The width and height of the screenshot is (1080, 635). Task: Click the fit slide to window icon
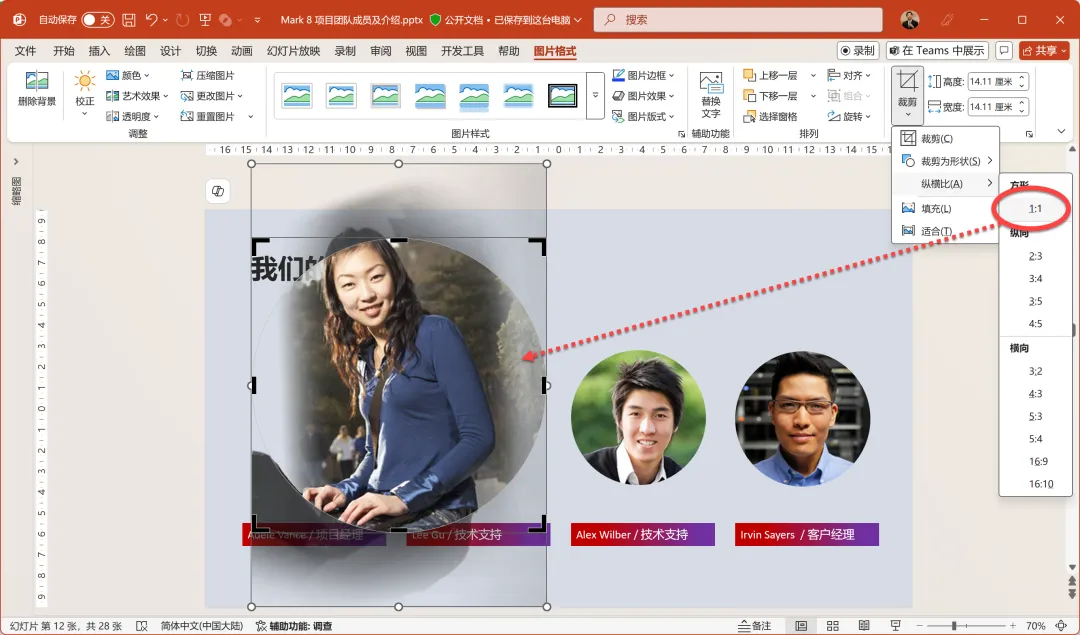pyautogui.click(x=1061, y=625)
